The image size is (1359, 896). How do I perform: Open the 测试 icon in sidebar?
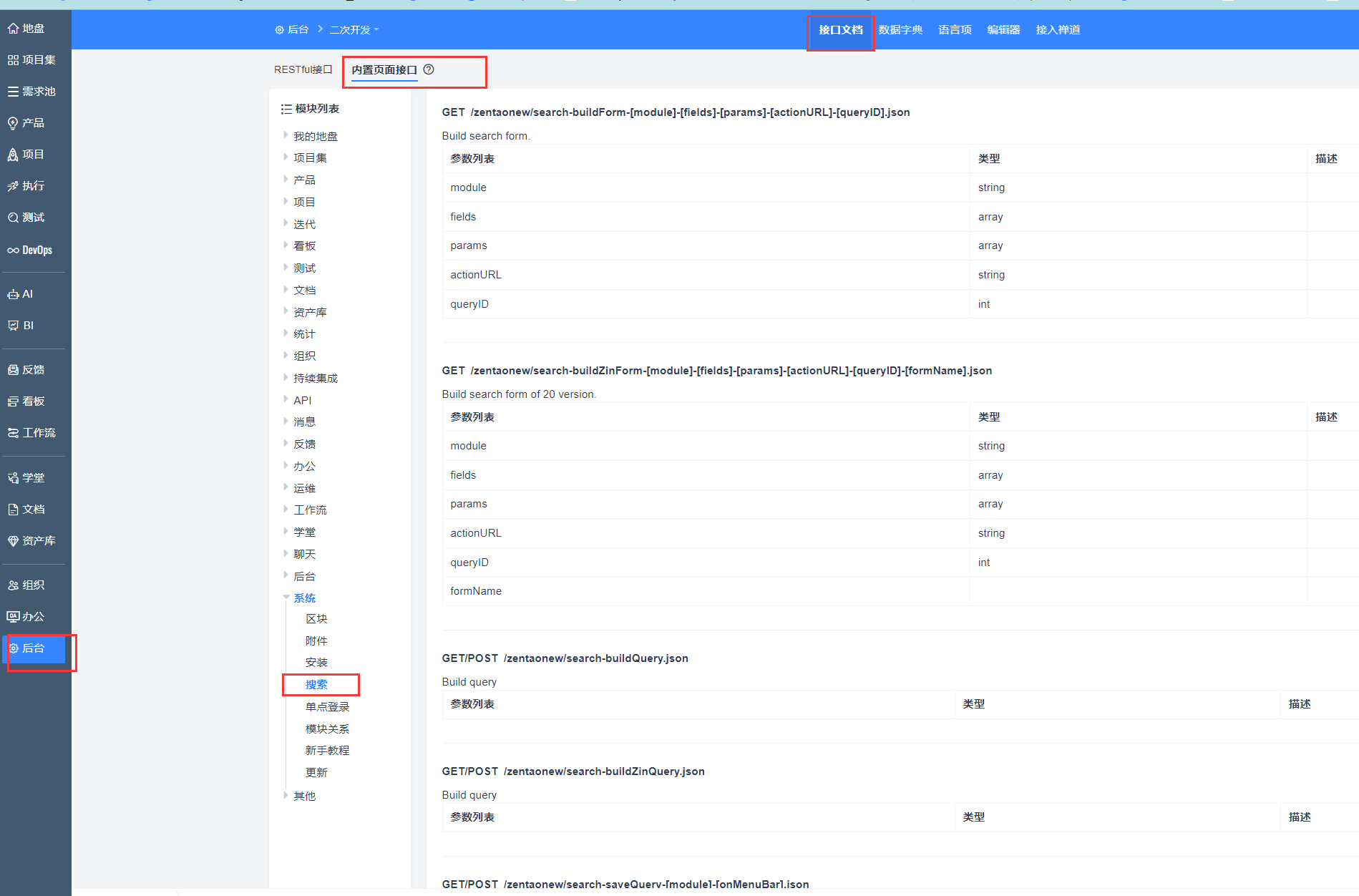pyautogui.click(x=13, y=218)
